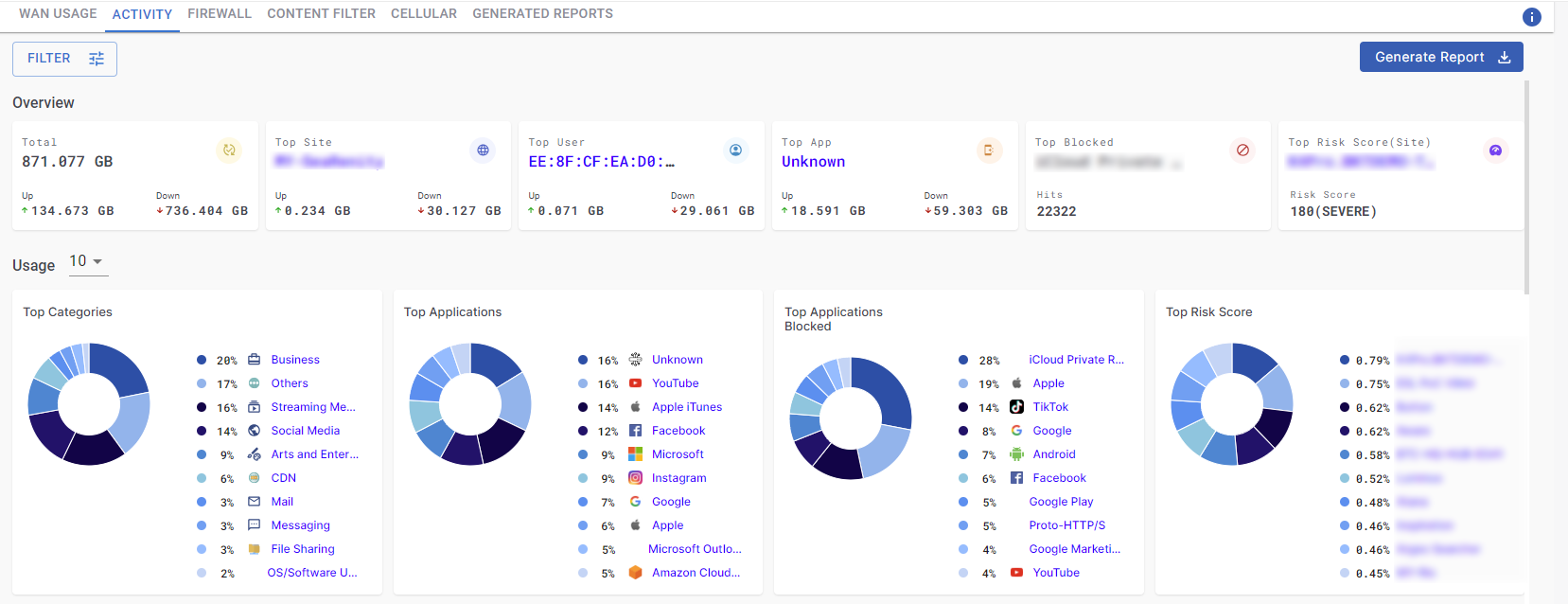This screenshot has height=604, width=1568.
Task: Click the vertical scrollbar on right edge
Action: pyautogui.click(x=1525, y=189)
